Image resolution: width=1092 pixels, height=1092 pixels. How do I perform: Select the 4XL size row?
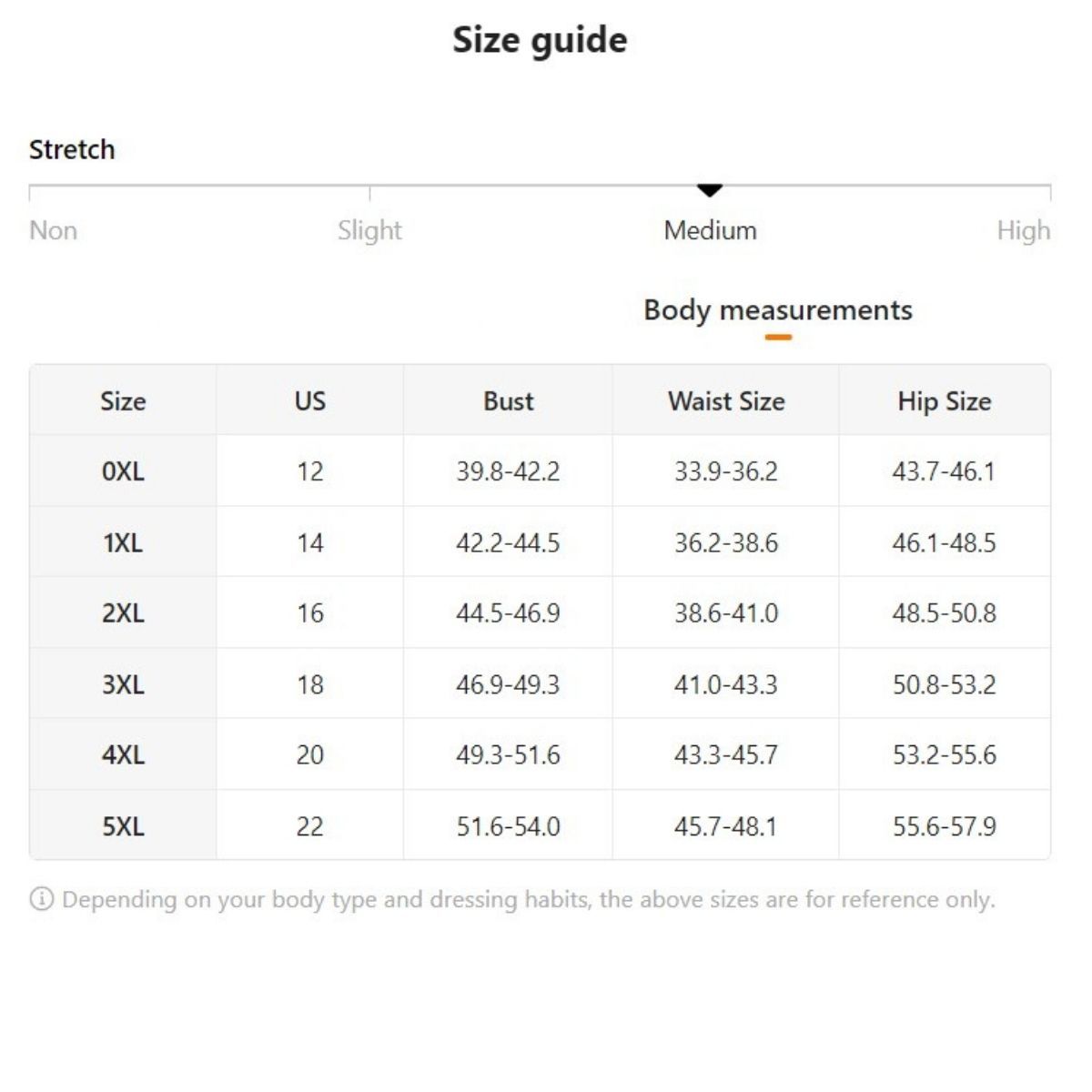[123, 755]
